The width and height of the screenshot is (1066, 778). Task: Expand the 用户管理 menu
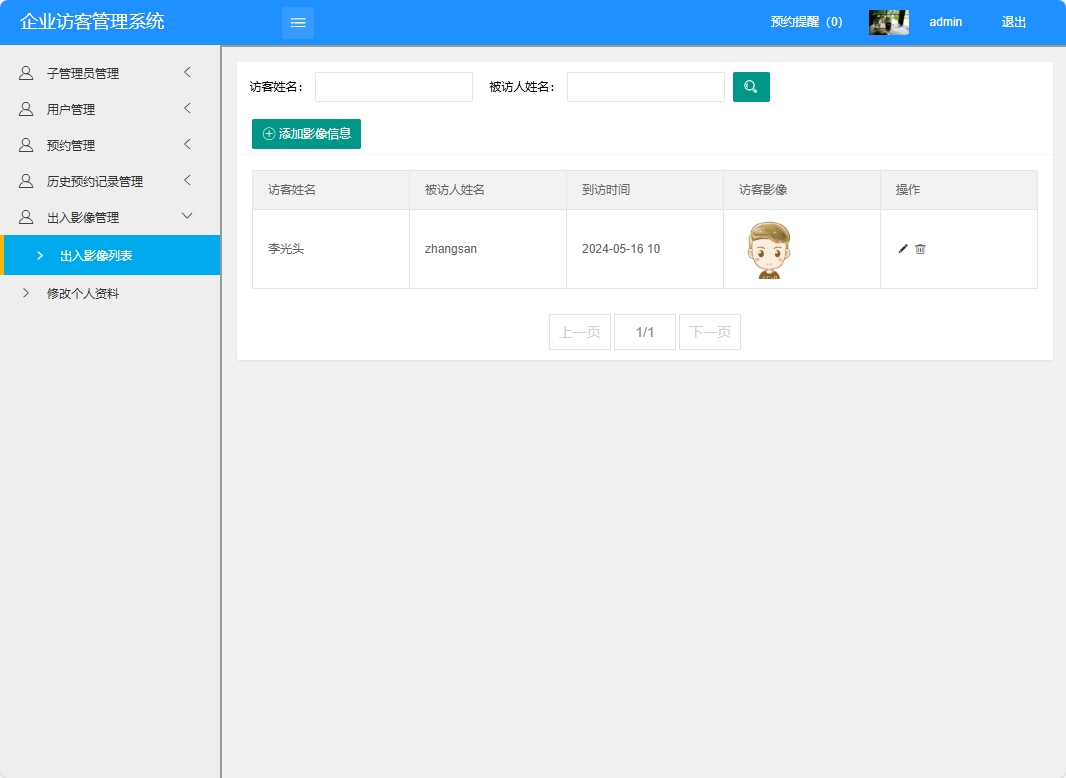[x=110, y=108]
